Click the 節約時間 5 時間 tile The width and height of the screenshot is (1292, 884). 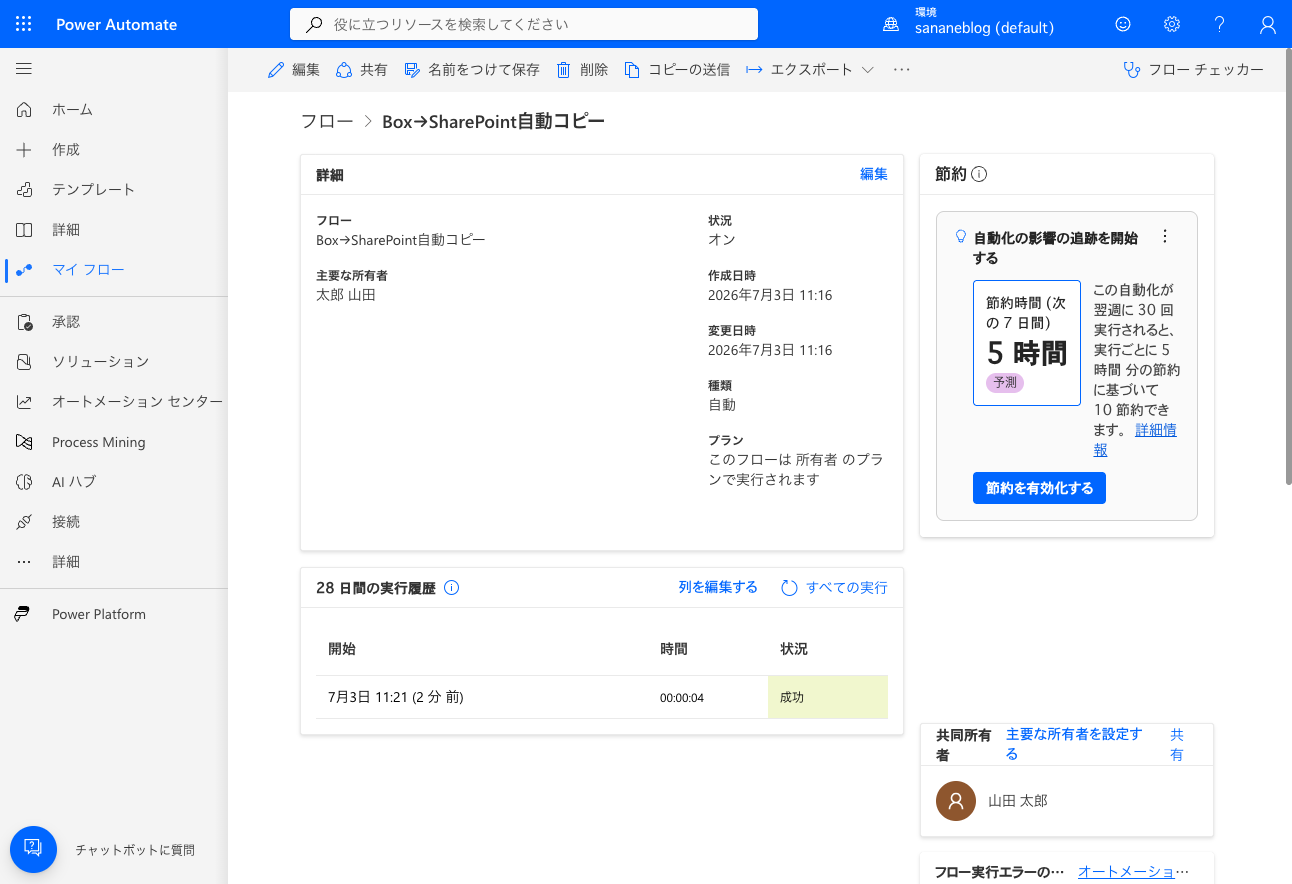coord(1027,343)
